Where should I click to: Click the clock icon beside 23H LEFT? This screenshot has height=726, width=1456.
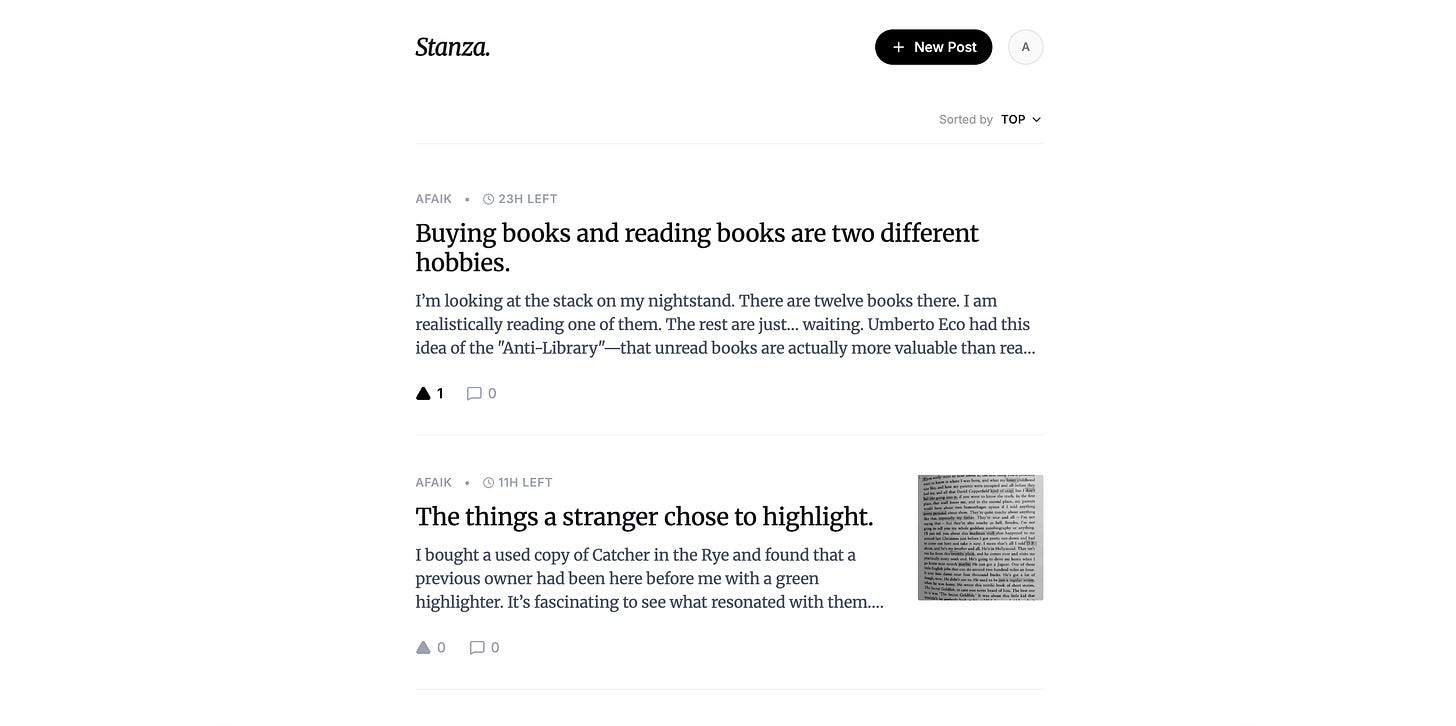pos(488,198)
